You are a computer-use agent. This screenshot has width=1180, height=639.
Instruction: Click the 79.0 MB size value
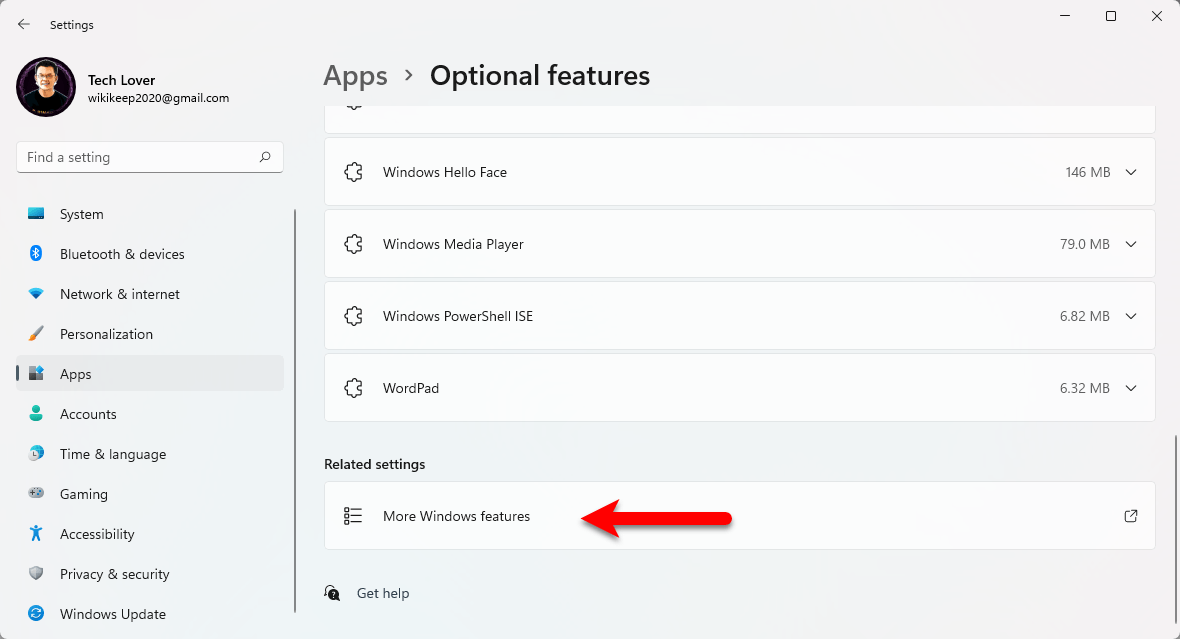pos(1084,245)
